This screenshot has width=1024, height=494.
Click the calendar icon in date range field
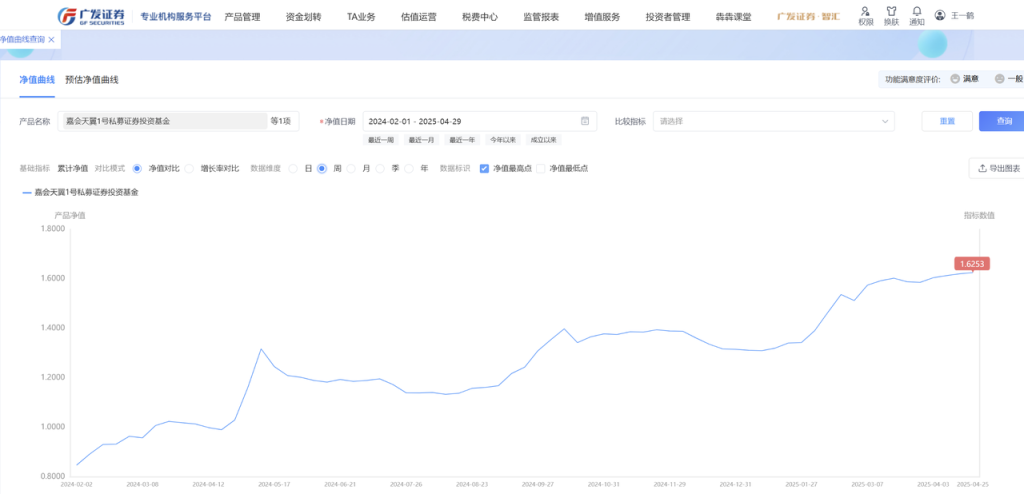[585, 121]
